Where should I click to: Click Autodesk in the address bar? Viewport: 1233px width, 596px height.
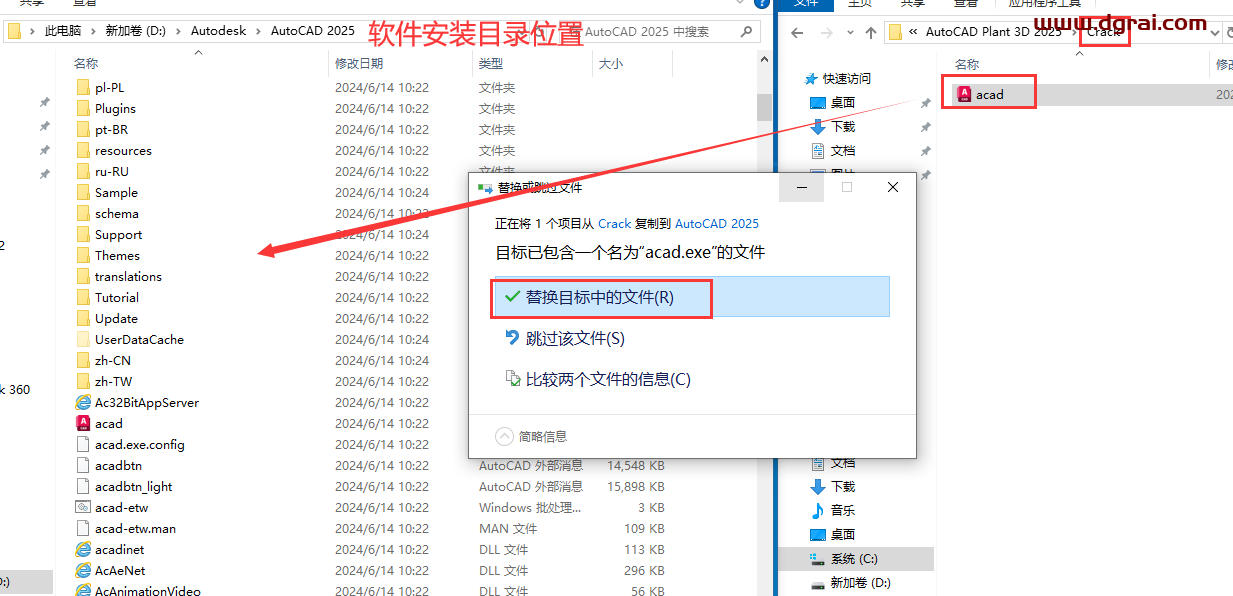(x=219, y=31)
